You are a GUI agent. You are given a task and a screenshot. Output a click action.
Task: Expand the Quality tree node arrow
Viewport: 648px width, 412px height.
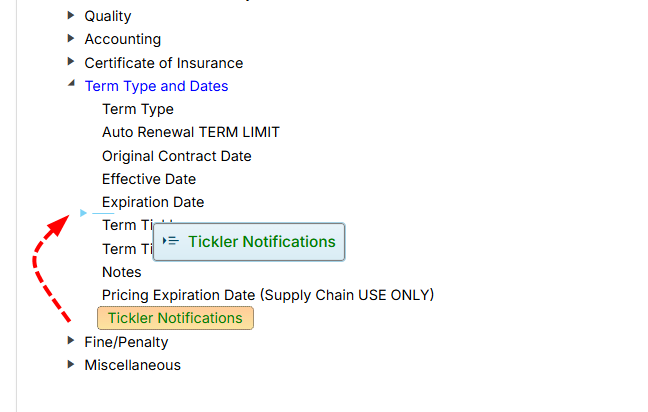[71, 15]
